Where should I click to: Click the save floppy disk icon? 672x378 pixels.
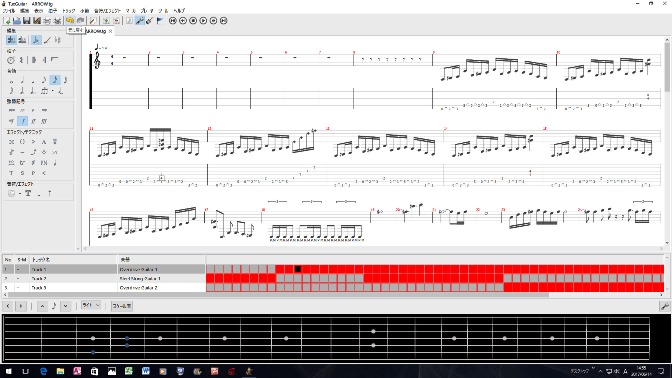(x=27, y=21)
